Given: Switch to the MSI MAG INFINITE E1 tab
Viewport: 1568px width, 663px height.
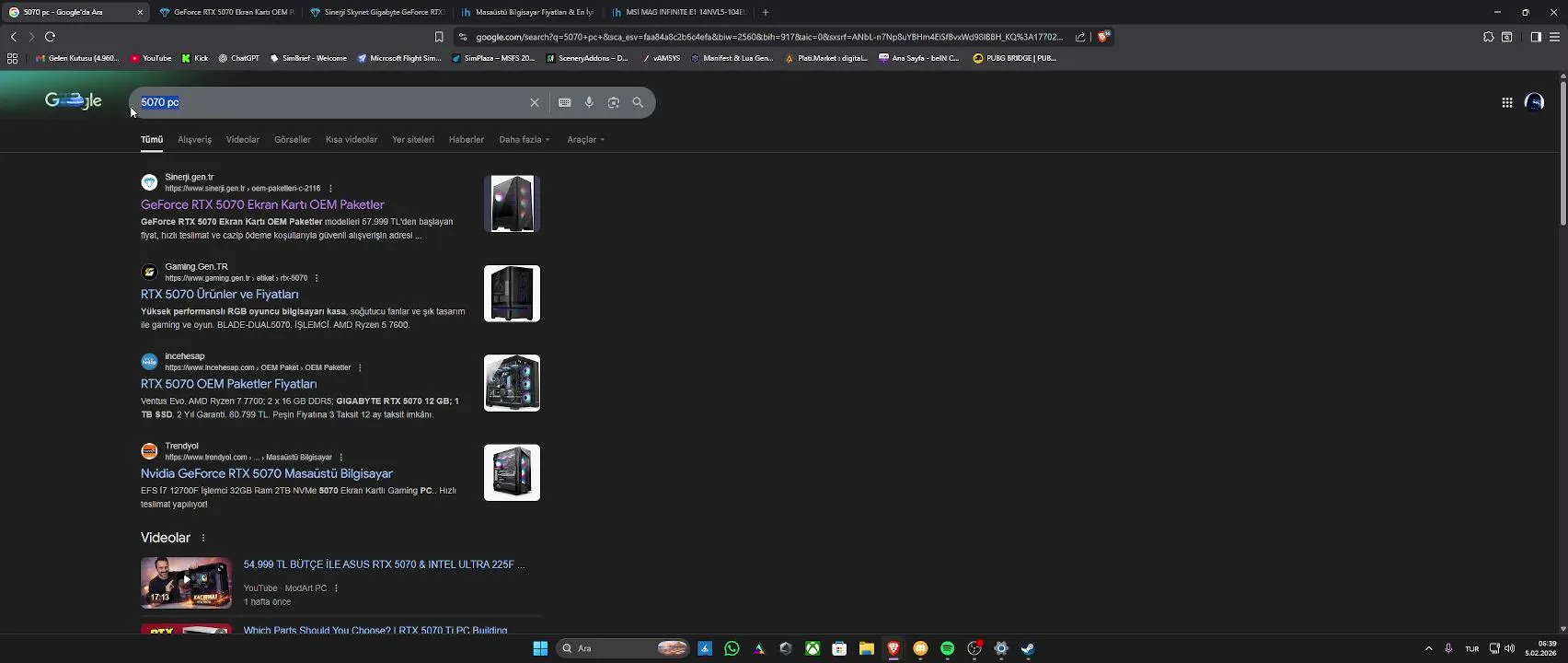Looking at the screenshot, I should (x=678, y=12).
